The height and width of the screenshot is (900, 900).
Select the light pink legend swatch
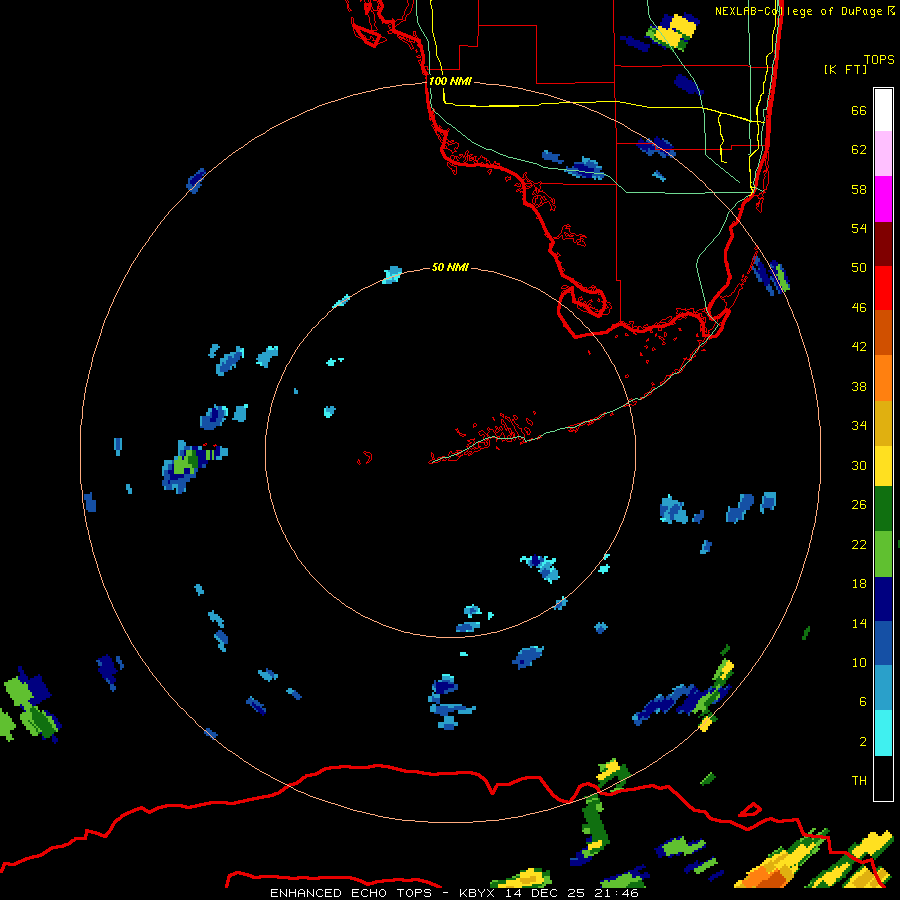click(883, 154)
